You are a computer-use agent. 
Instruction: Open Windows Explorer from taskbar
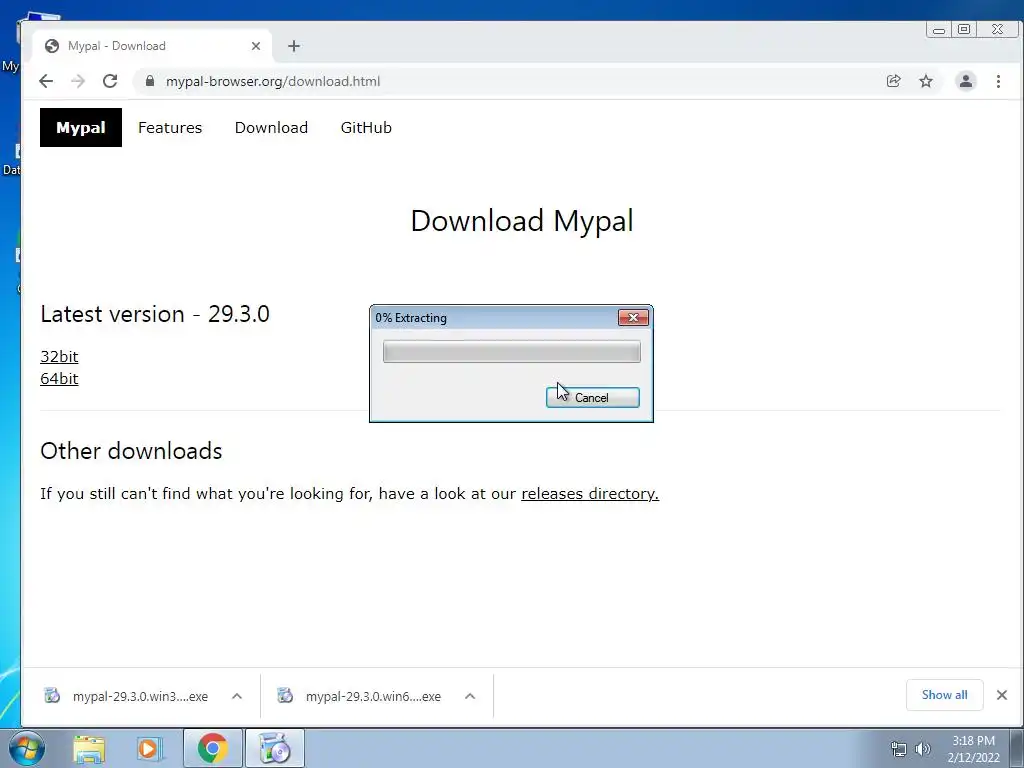(x=89, y=748)
